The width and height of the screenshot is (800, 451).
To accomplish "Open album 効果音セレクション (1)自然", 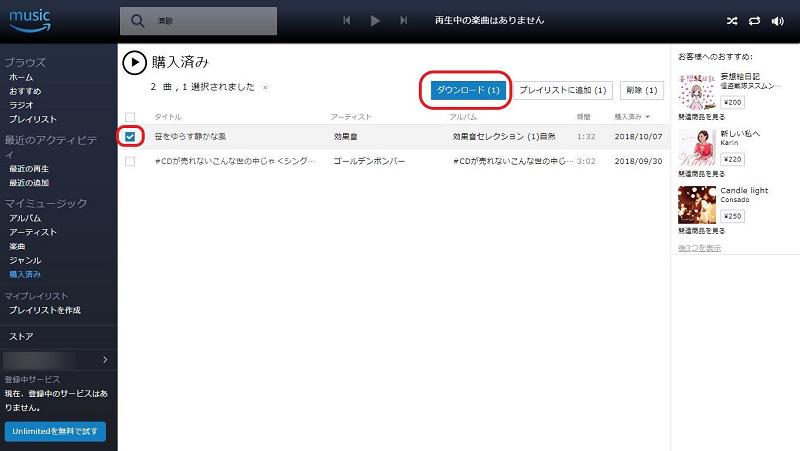I will (x=504, y=136).
